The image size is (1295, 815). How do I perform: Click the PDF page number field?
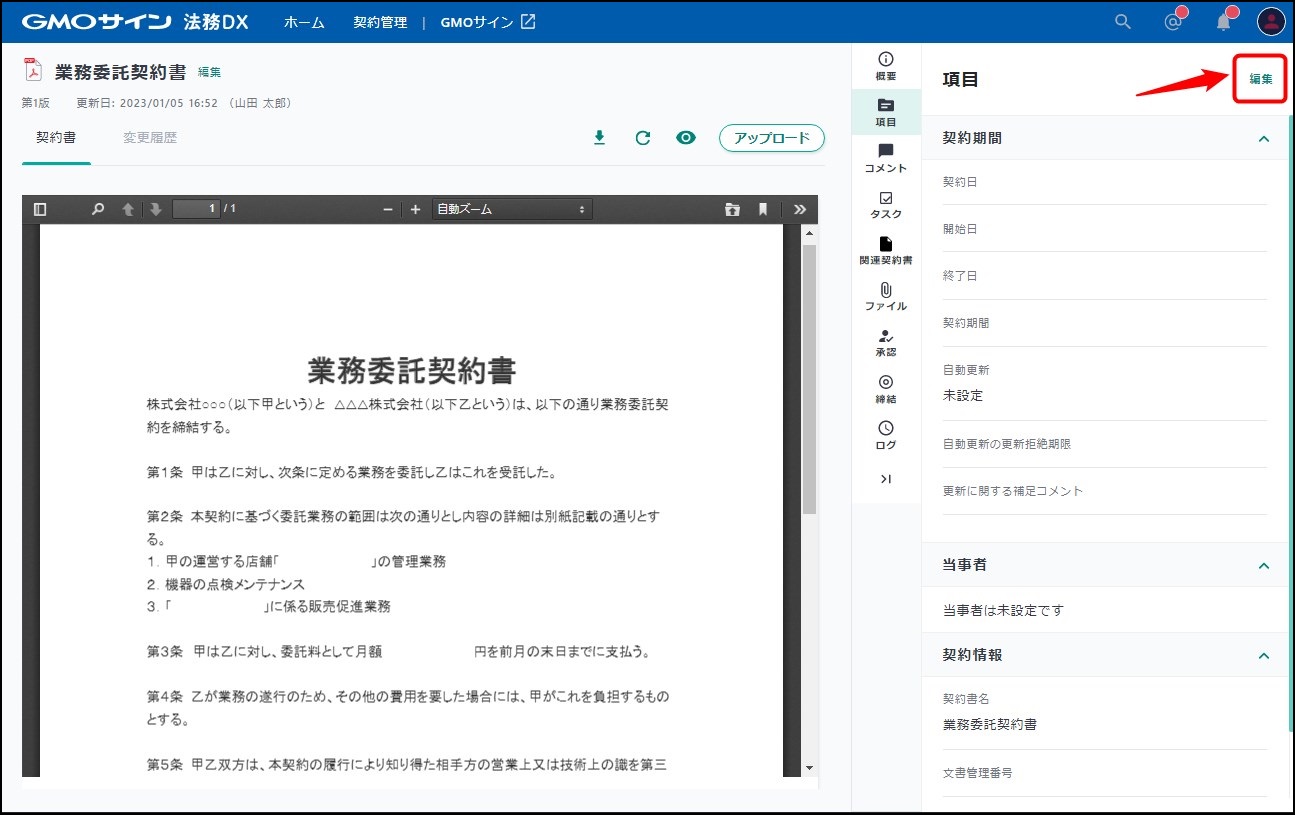pyautogui.click(x=196, y=209)
